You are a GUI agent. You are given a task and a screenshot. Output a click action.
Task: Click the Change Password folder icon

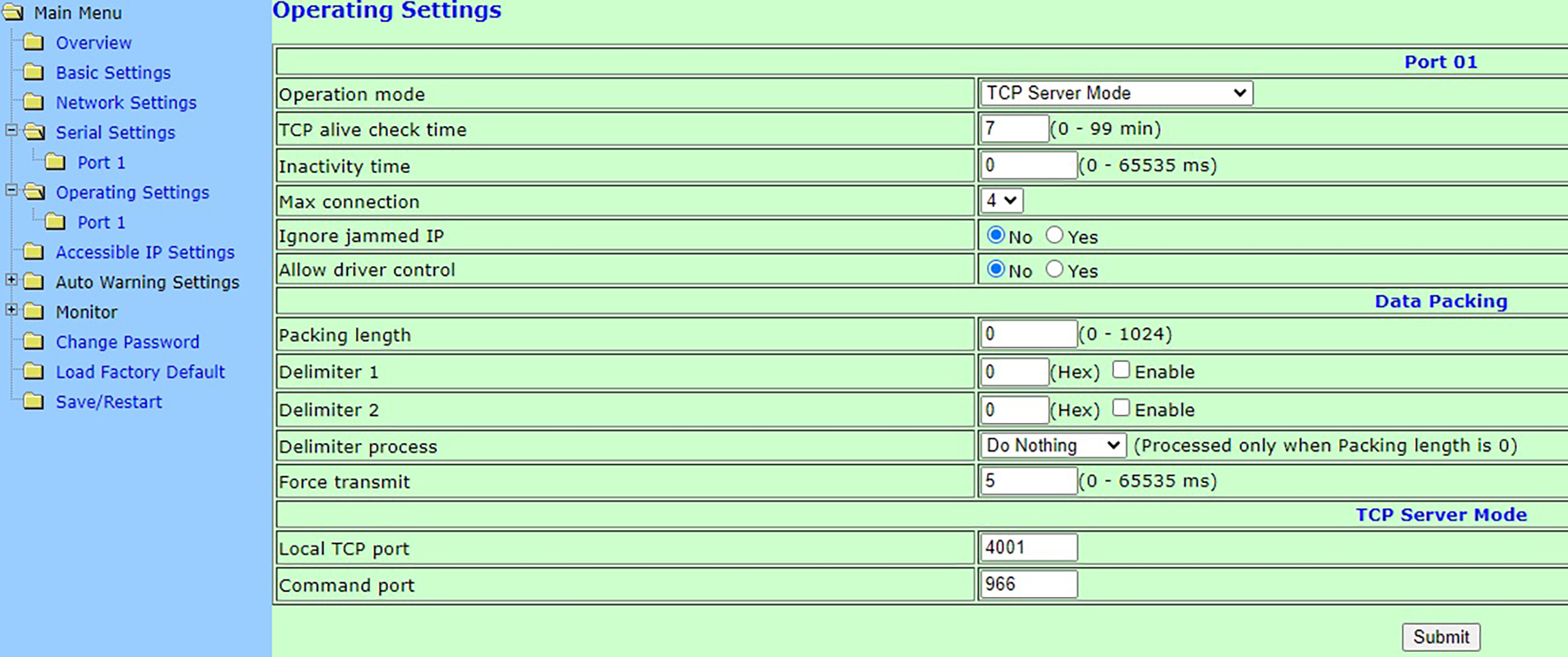click(x=33, y=342)
